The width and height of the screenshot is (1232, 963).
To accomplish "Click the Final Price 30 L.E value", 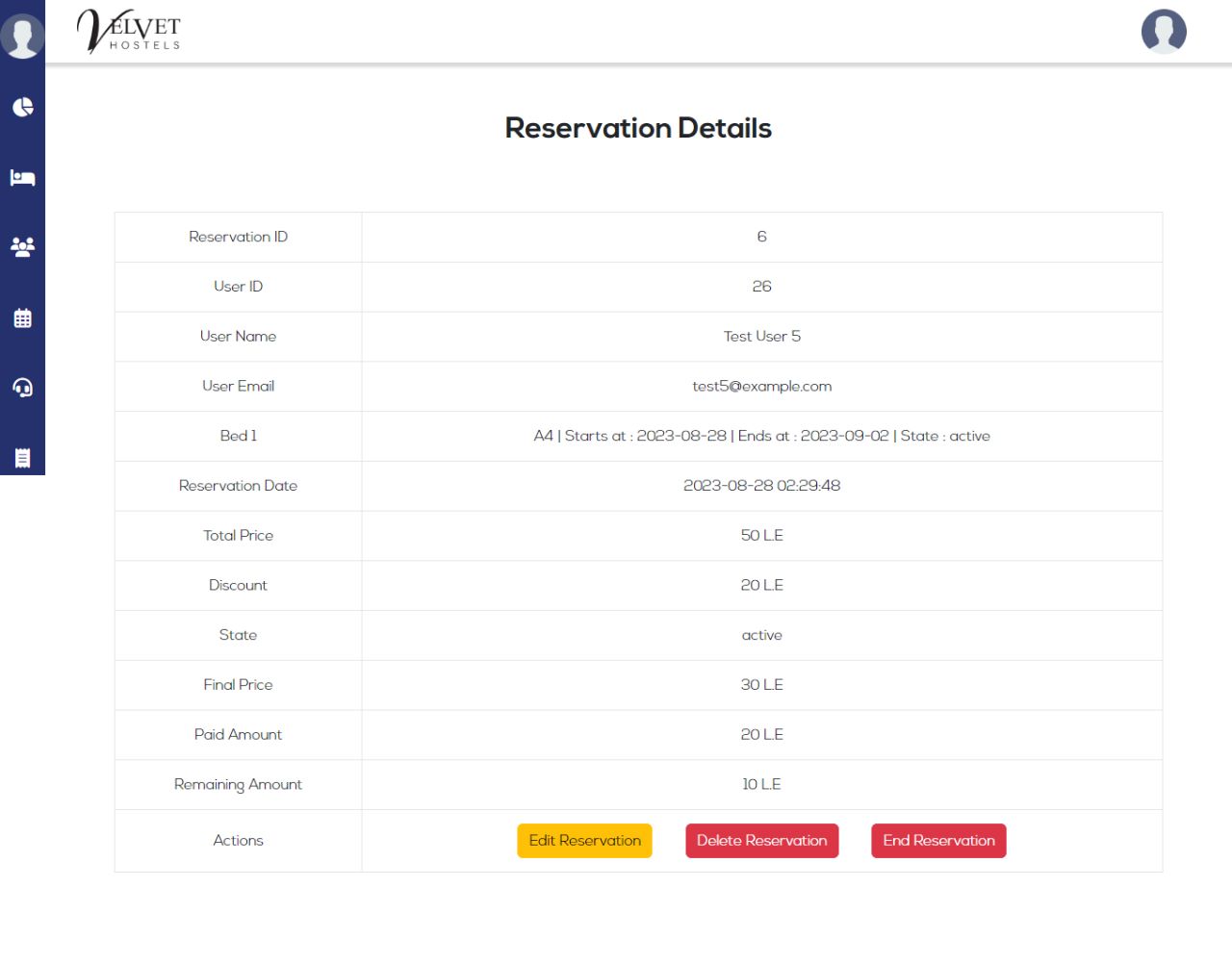I will point(761,685).
